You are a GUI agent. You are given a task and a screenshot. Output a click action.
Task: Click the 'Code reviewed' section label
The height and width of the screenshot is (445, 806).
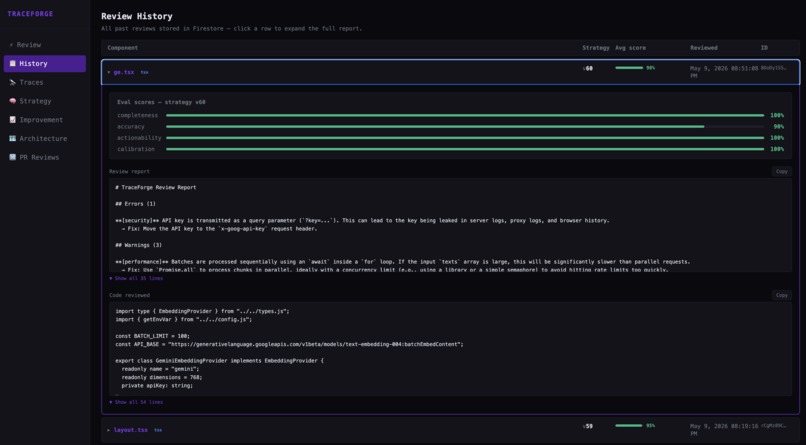pos(130,295)
